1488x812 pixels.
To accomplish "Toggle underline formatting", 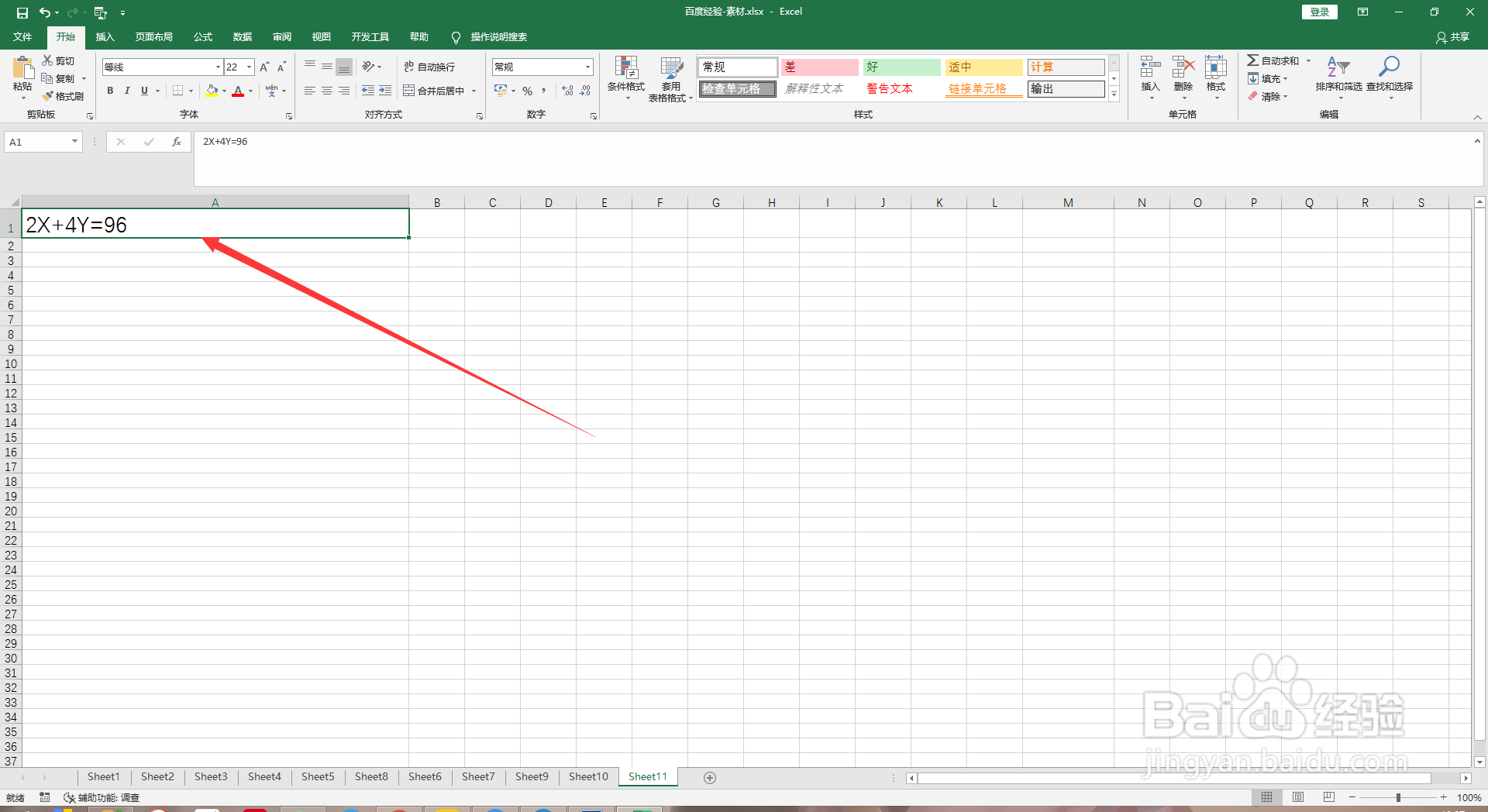I will coord(144,91).
